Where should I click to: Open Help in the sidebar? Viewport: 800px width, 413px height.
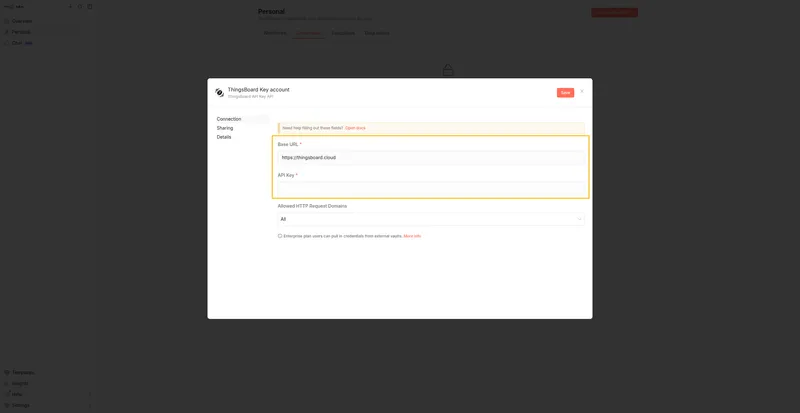point(17,394)
